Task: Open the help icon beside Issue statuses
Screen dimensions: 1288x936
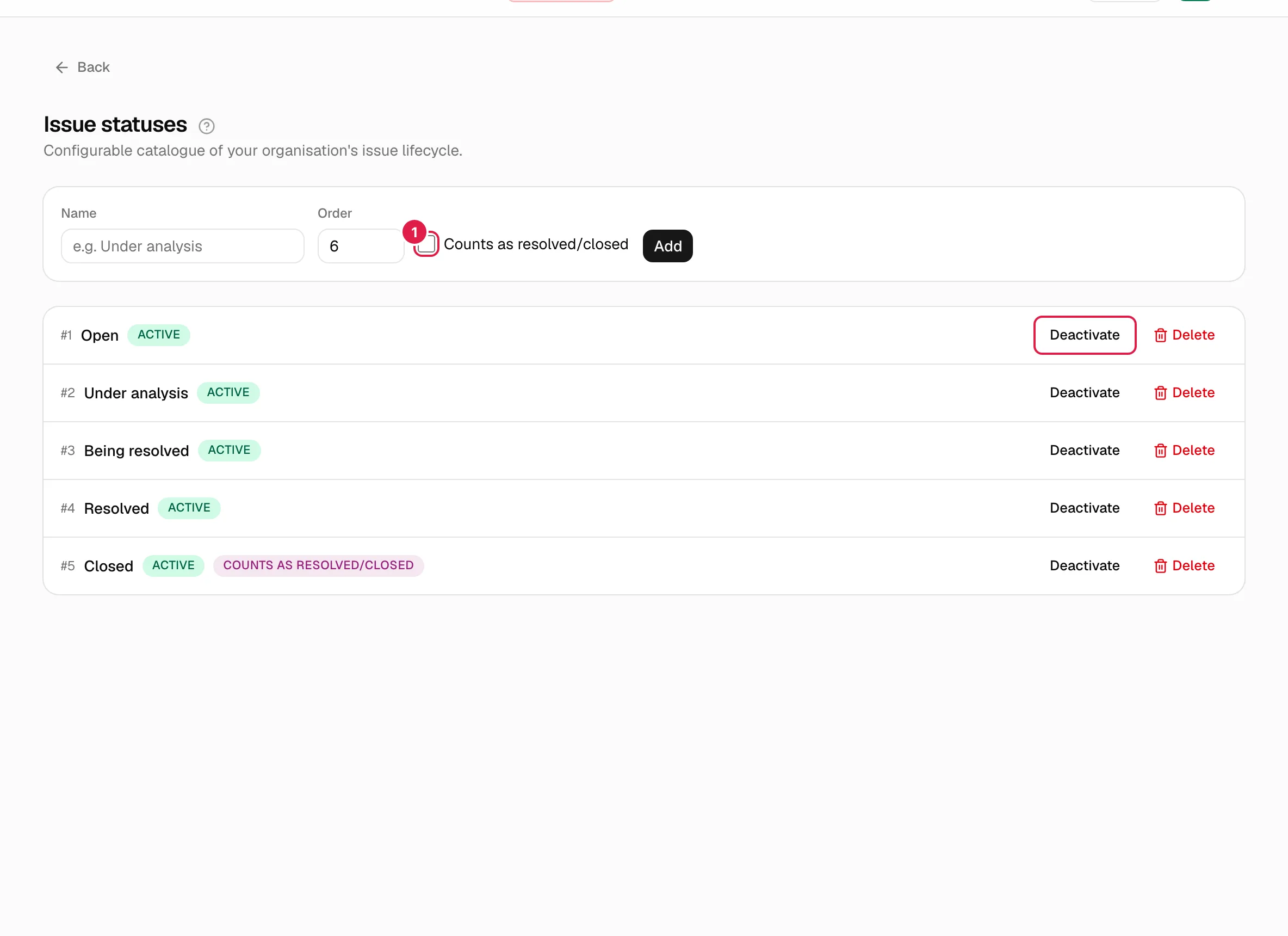Action: tap(207, 126)
